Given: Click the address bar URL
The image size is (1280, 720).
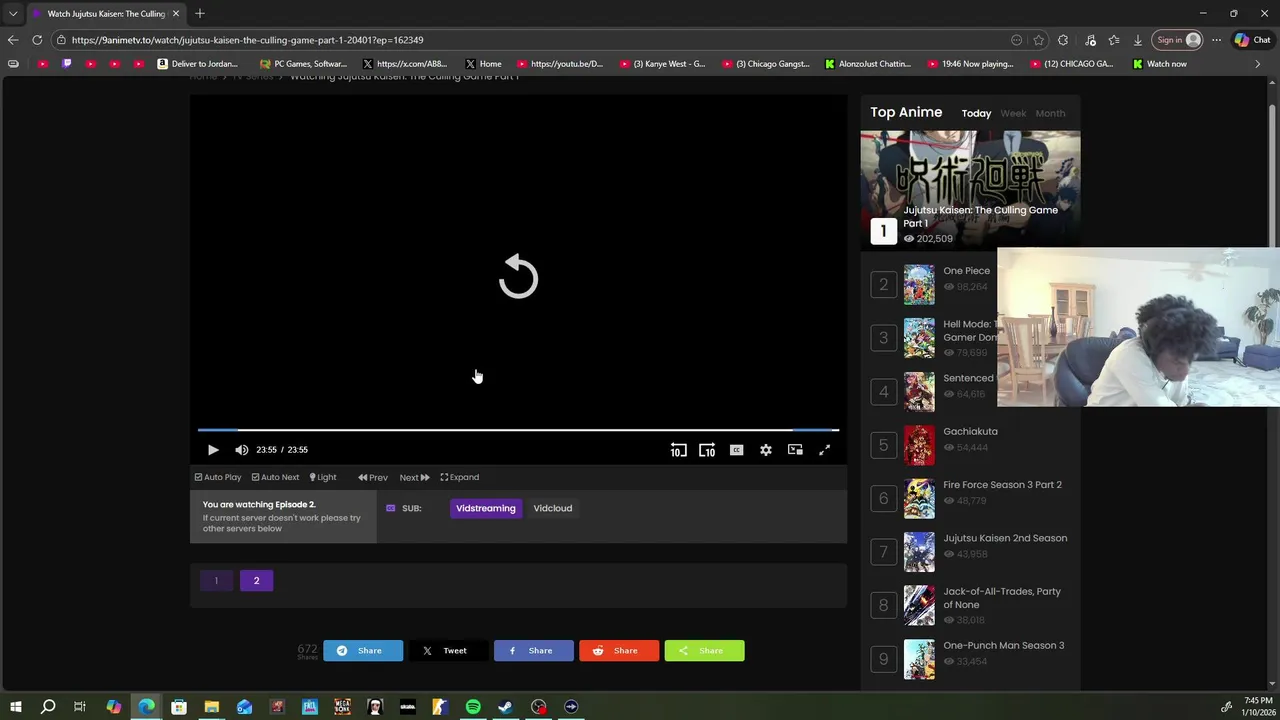Looking at the screenshot, I should [247, 40].
